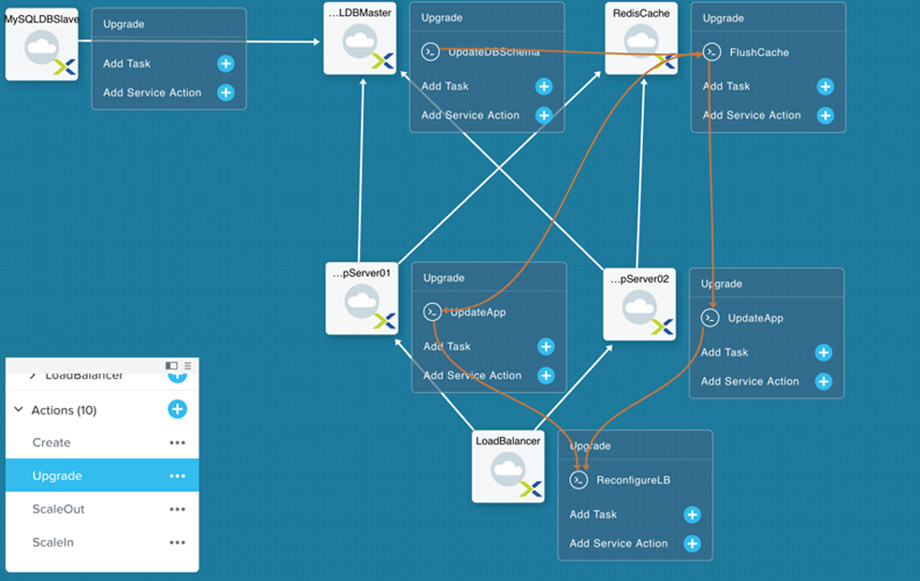
Task: Click plus beside Add Service Action under RedisCache
Action: [x=825, y=115]
